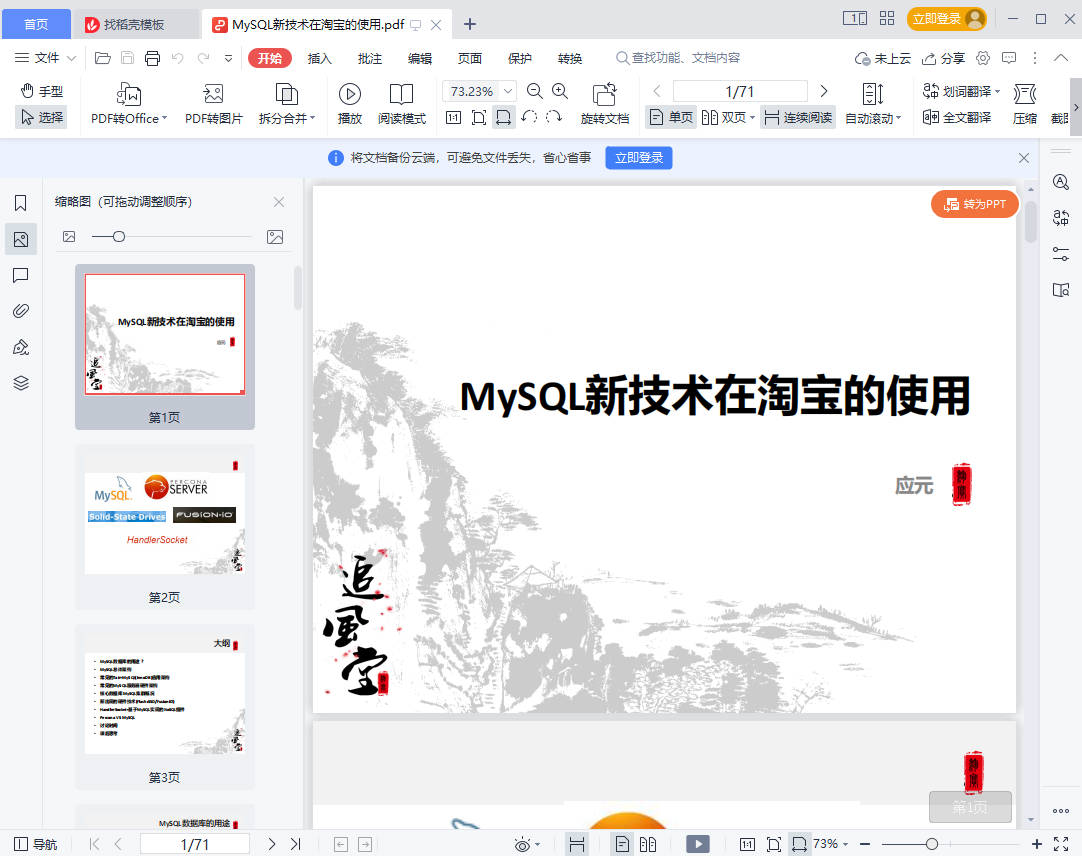
Task: Open the 文件 menu dropdown
Action: (x=46, y=58)
